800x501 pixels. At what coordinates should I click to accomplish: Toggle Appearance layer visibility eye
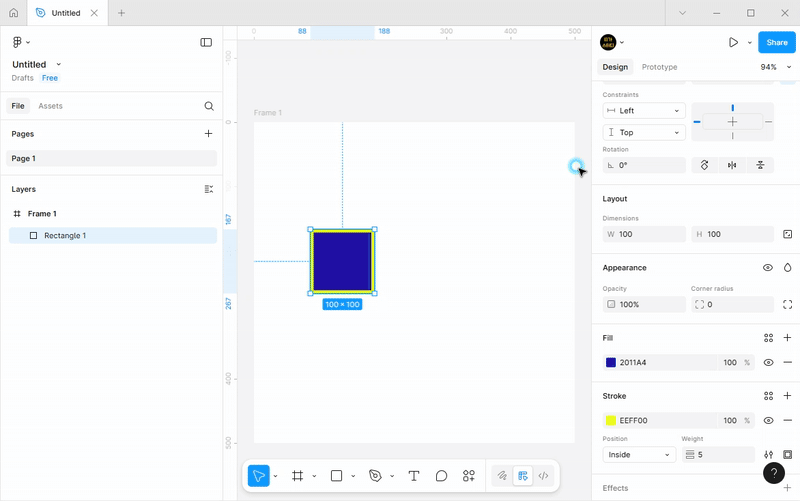[x=768, y=268]
